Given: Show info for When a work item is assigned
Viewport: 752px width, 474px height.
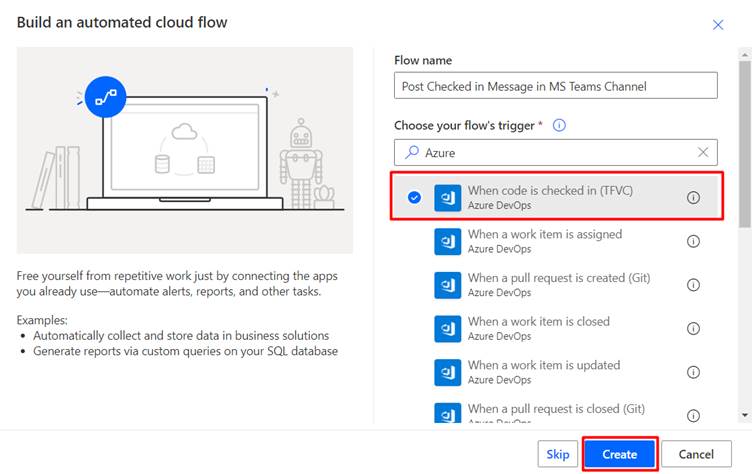Looking at the screenshot, I should click(x=693, y=241).
